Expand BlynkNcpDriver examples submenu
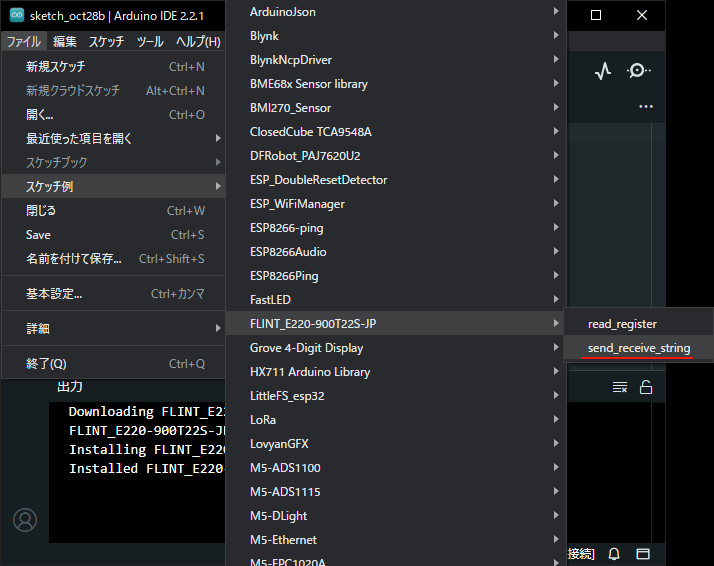The height and width of the screenshot is (566, 714). (396, 60)
